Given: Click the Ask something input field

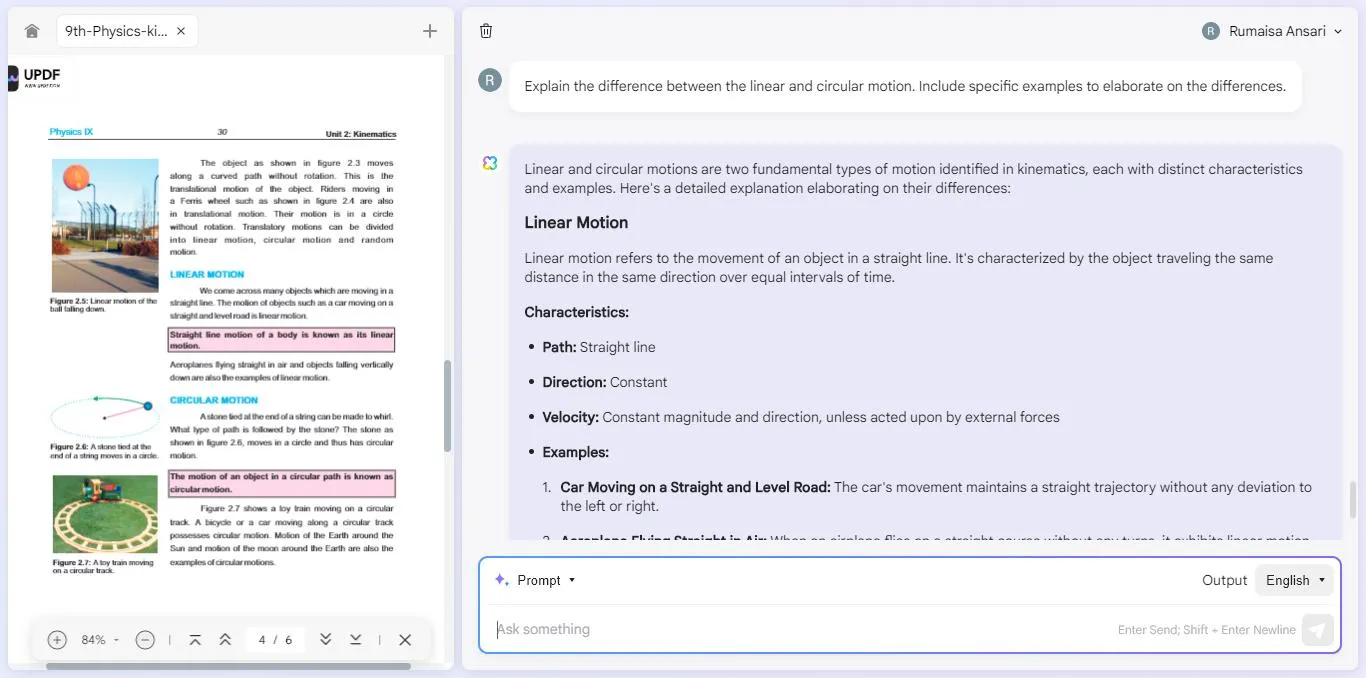Looking at the screenshot, I should tap(800, 629).
